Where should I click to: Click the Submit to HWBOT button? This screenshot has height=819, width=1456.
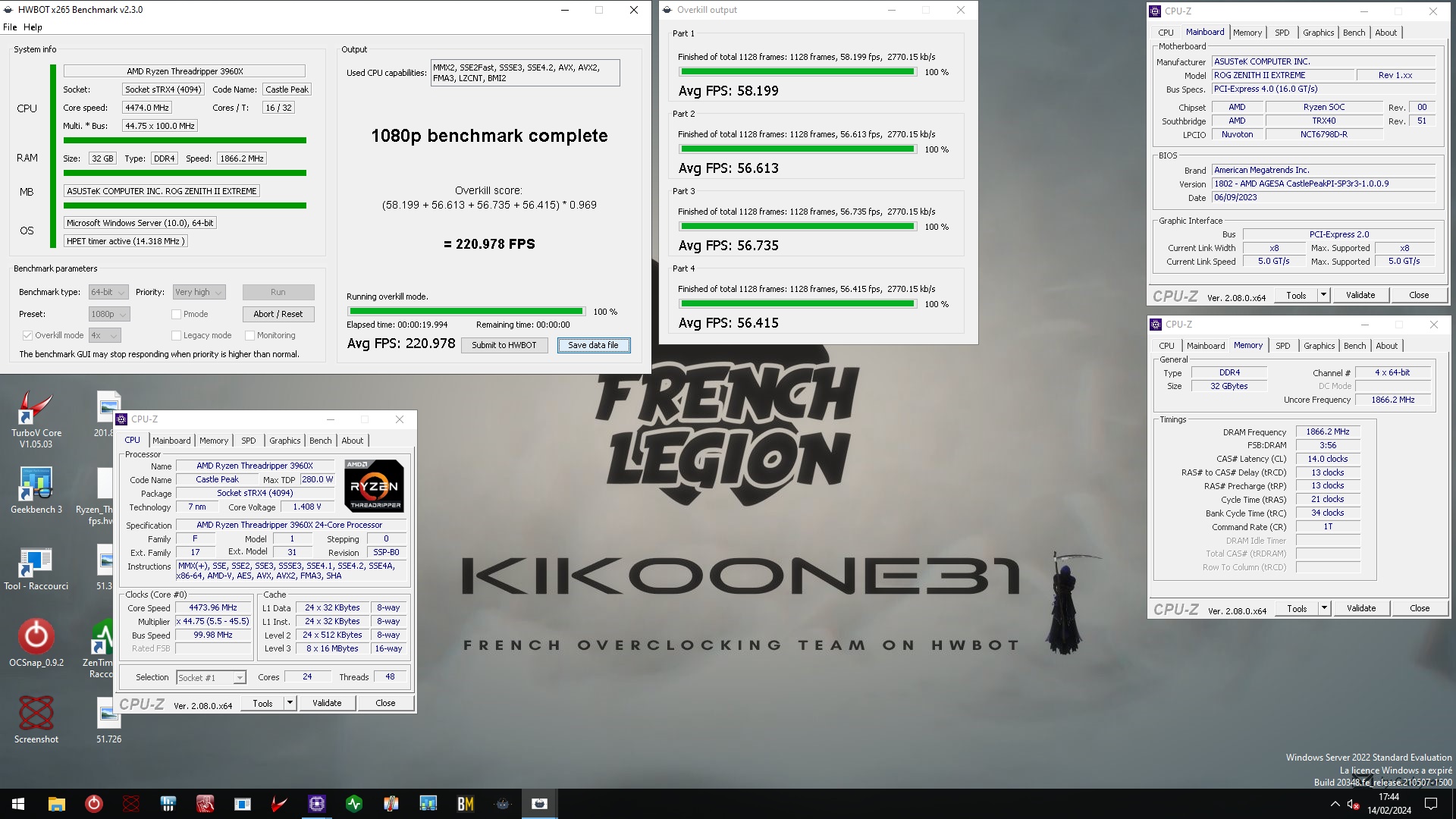(x=504, y=345)
